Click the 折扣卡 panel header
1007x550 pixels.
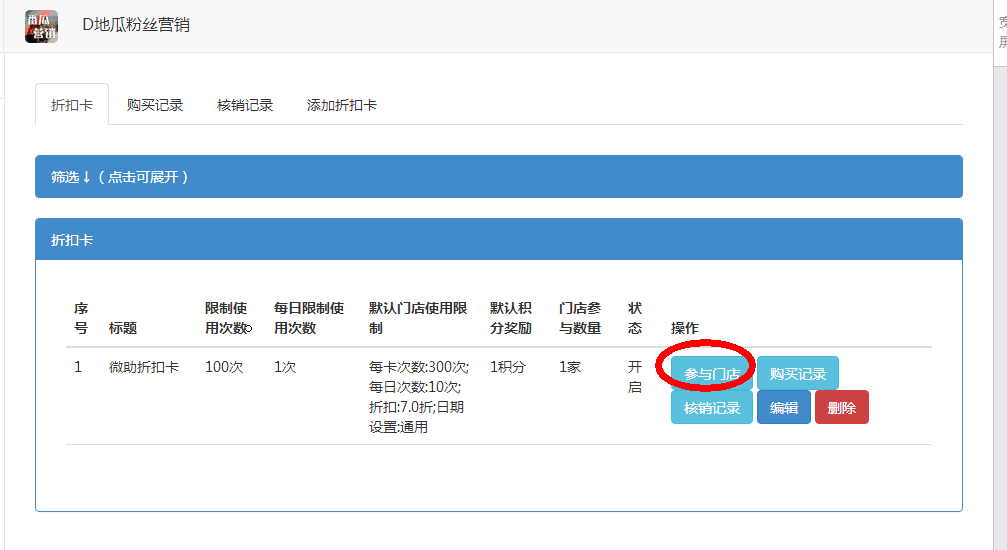click(x=498, y=240)
